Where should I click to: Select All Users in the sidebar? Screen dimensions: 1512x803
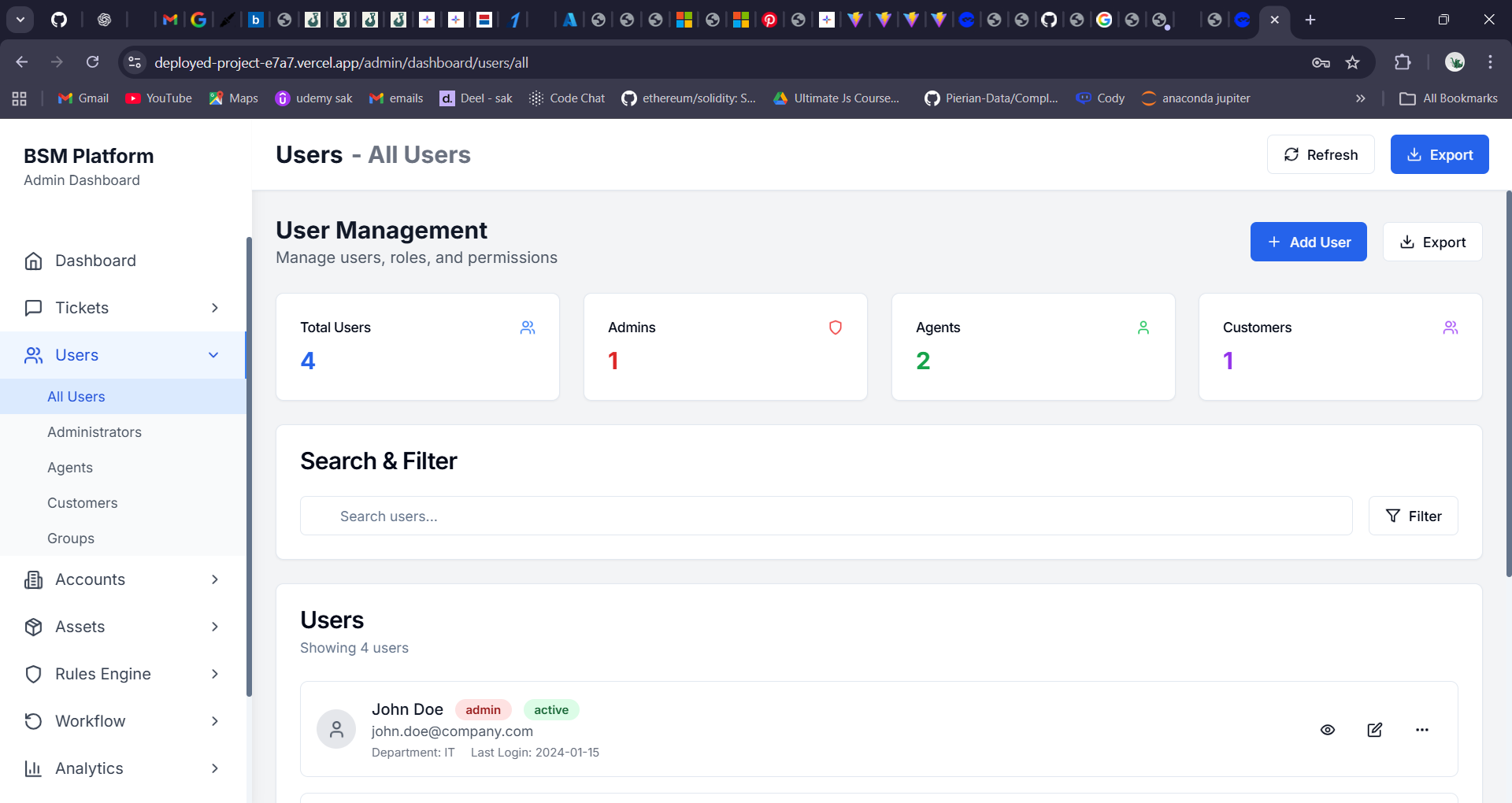(x=123, y=397)
